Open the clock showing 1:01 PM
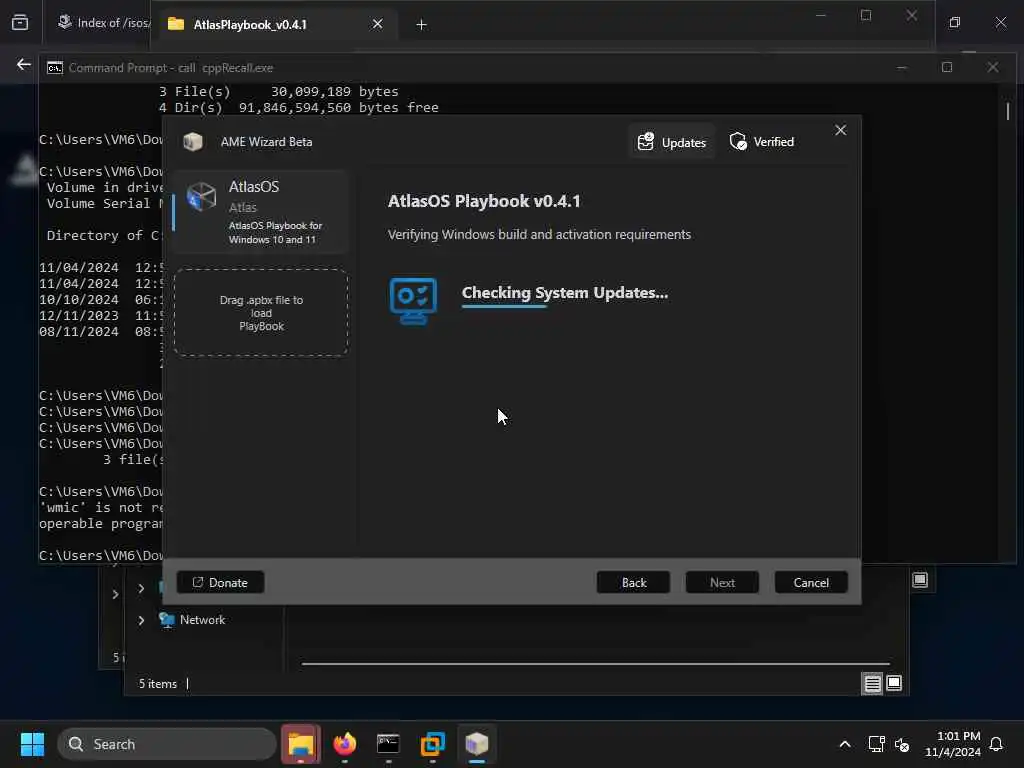Image resolution: width=1024 pixels, height=768 pixels. pos(953,744)
